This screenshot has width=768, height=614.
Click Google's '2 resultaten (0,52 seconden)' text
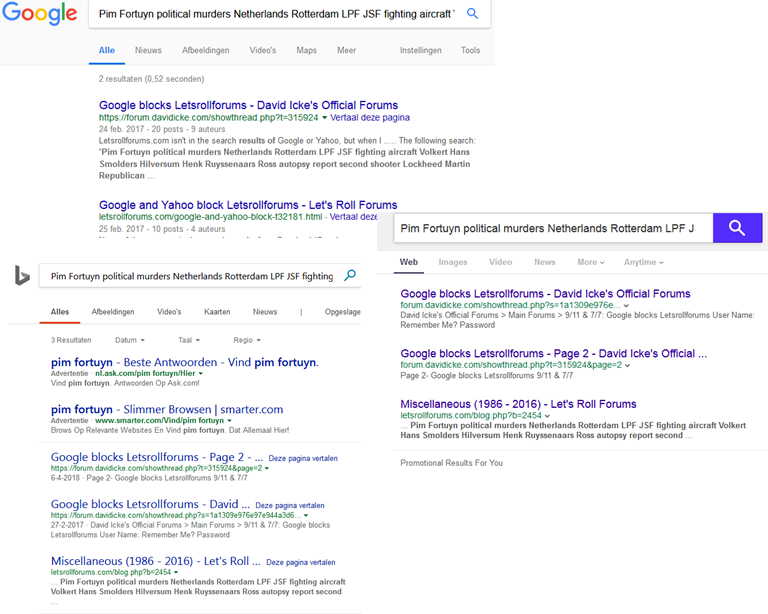click(151, 79)
